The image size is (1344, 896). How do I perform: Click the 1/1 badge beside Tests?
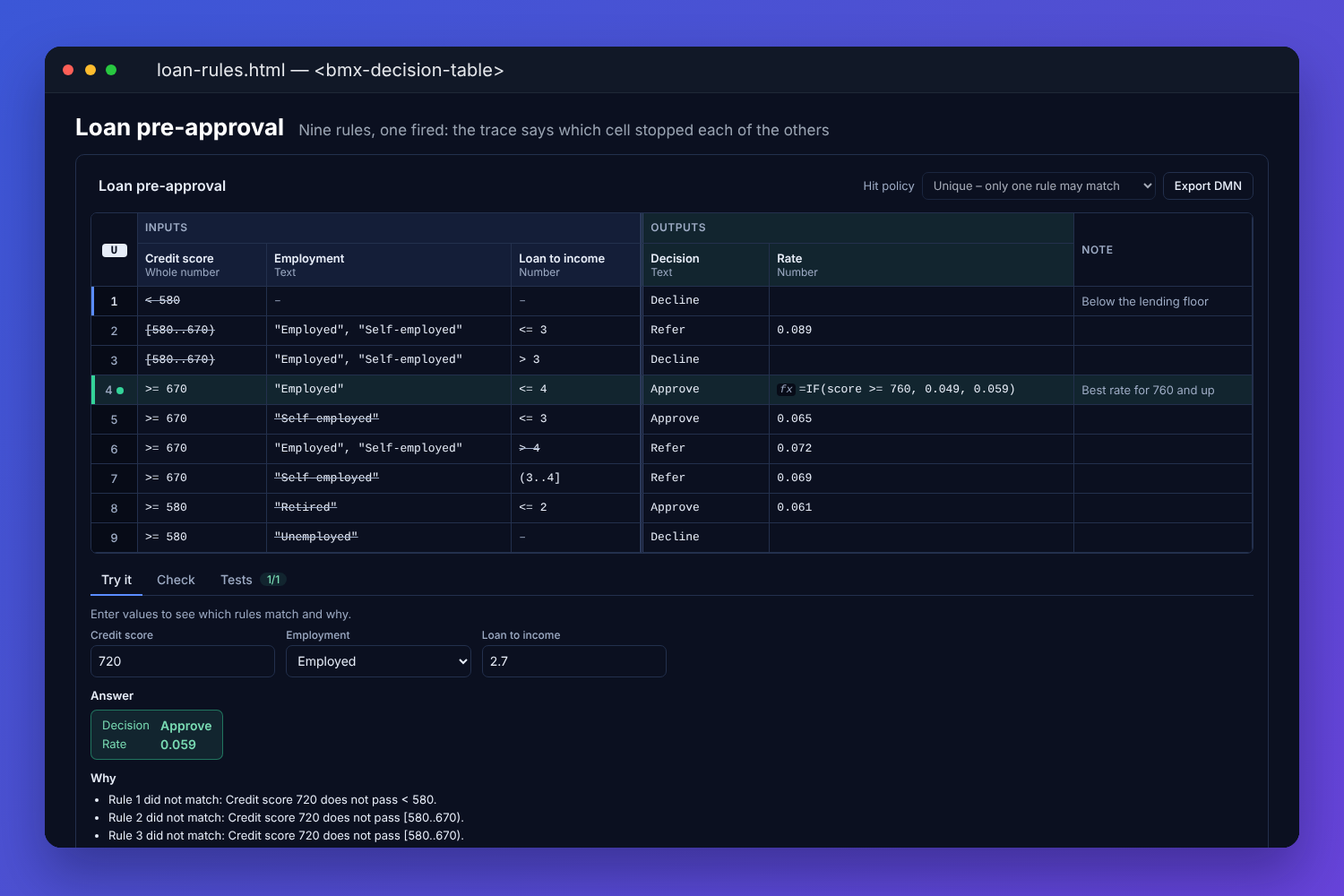click(x=273, y=580)
